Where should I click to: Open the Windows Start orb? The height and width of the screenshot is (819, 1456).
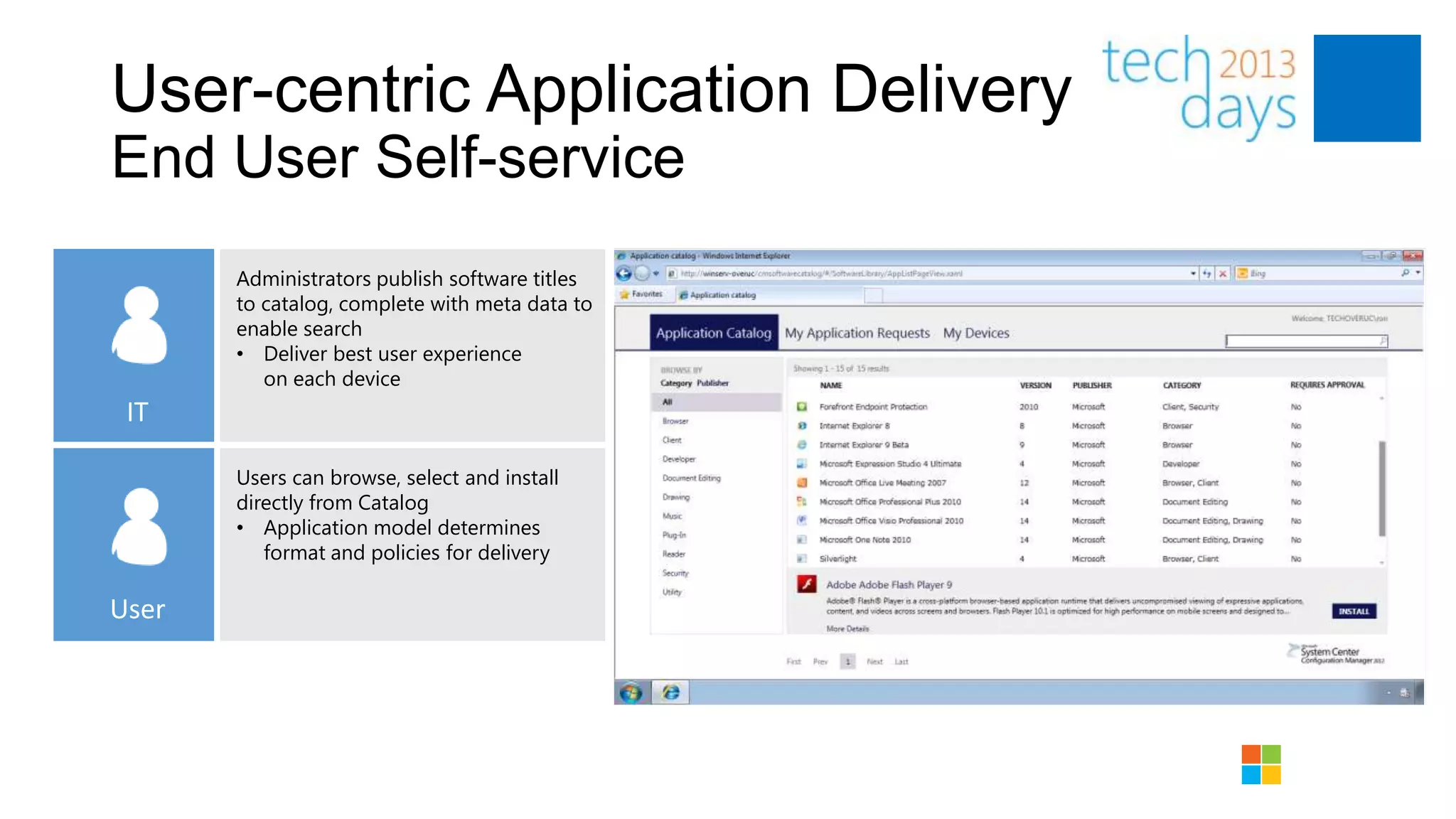pyautogui.click(x=631, y=692)
